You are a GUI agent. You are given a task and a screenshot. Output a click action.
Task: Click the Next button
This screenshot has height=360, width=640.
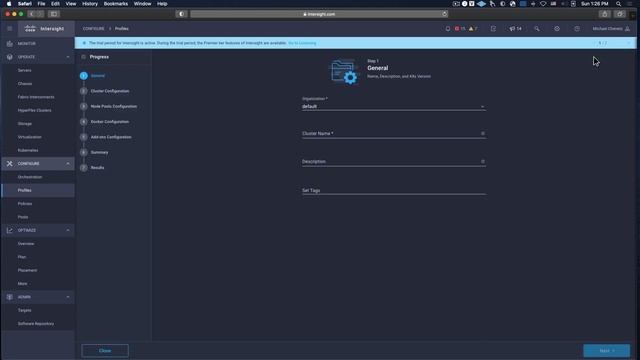(607, 351)
